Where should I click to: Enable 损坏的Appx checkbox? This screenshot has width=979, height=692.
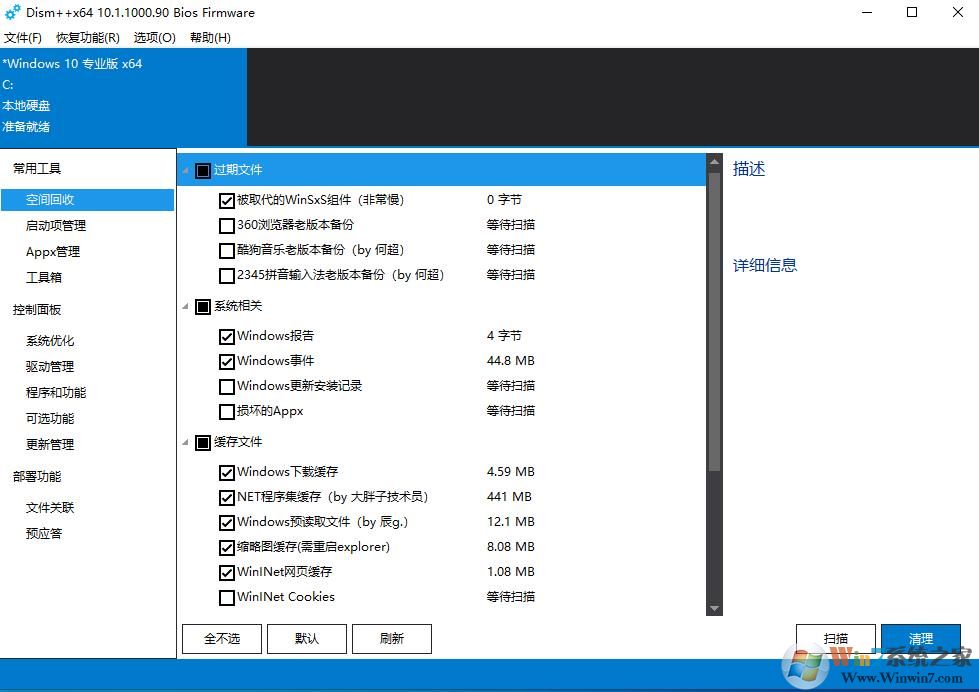tap(227, 412)
